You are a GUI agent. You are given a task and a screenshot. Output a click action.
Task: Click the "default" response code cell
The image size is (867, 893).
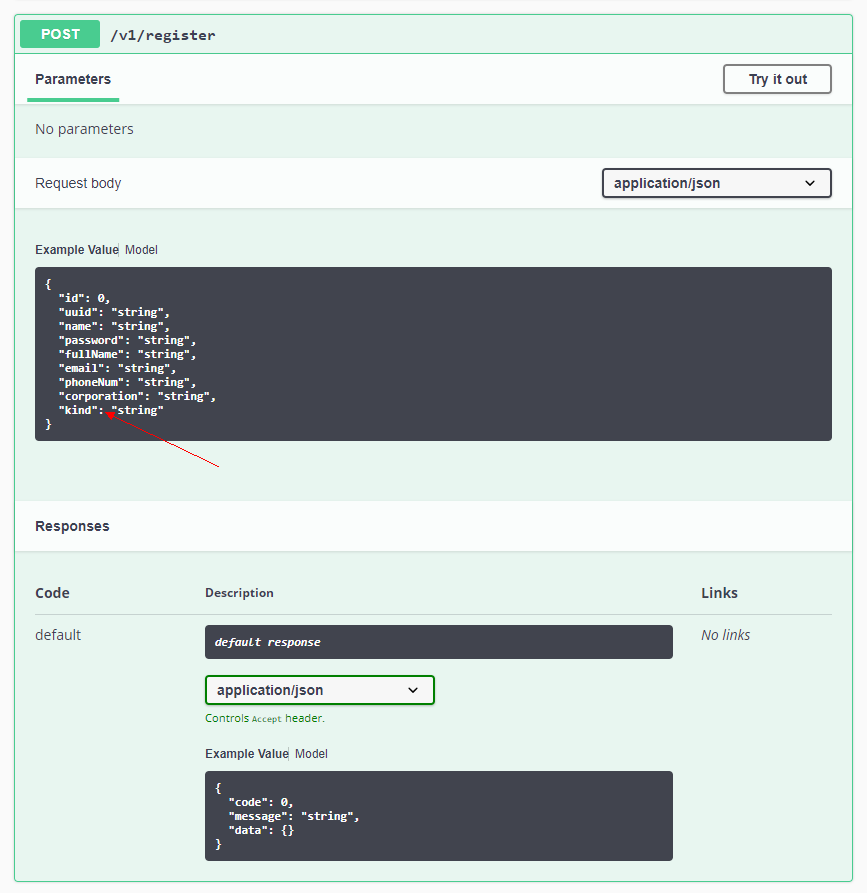58,635
